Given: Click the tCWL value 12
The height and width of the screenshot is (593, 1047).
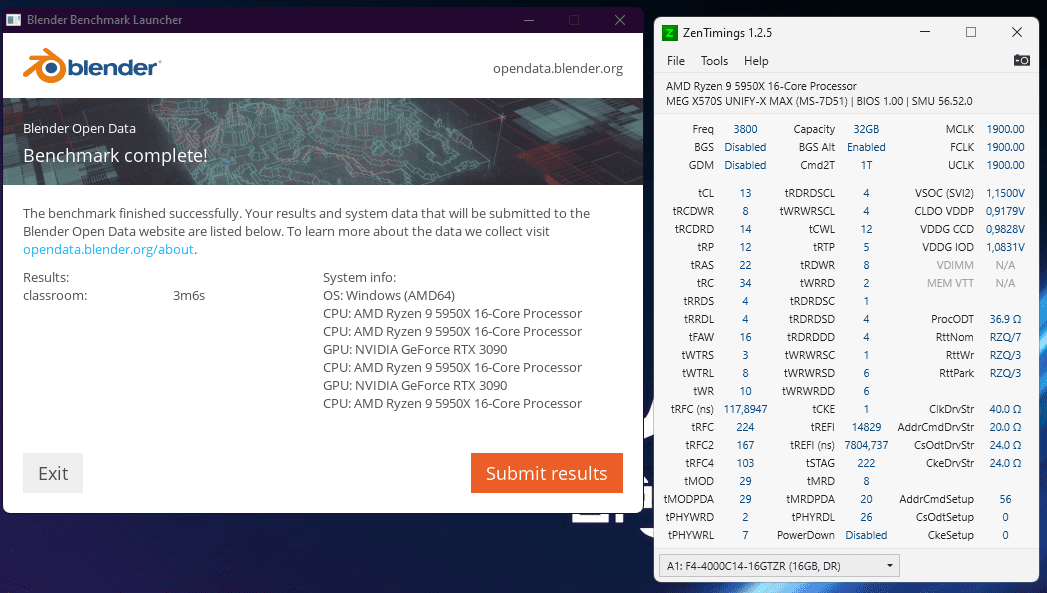Looking at the screenshot, I should (866, 229).
